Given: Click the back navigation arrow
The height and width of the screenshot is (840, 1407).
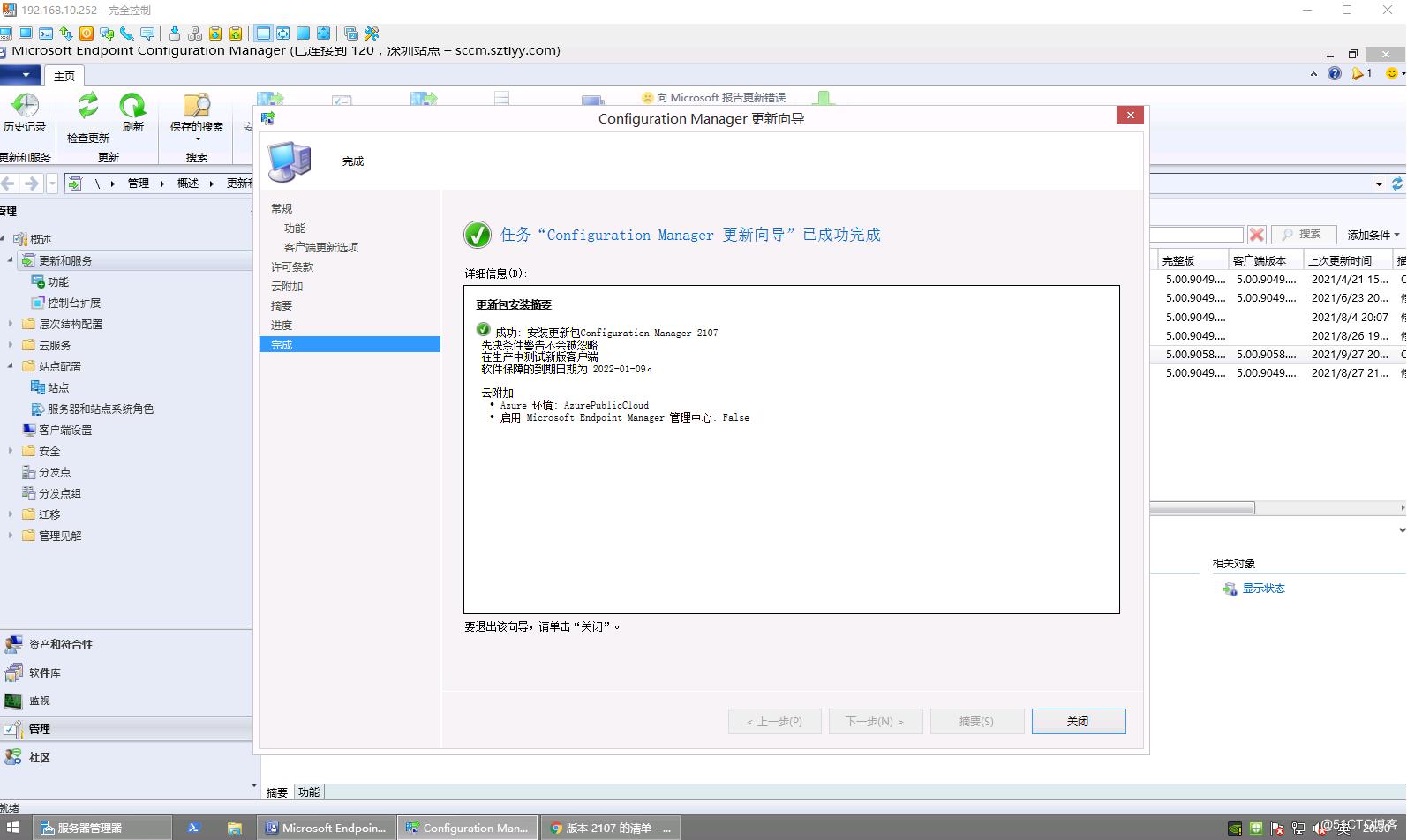Looking at the screenshot, I should [8, 184].
